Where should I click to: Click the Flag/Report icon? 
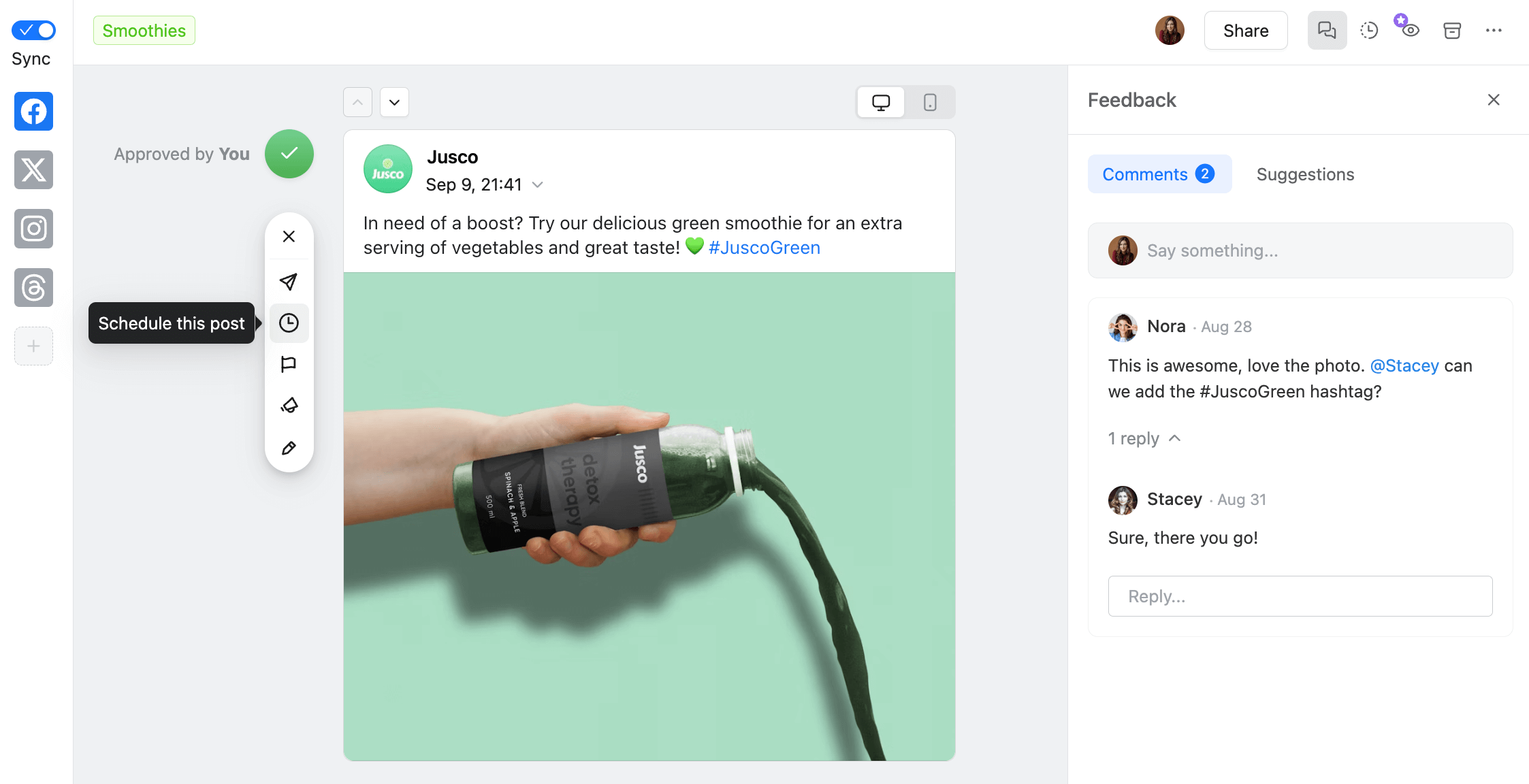tap(289, 364)
